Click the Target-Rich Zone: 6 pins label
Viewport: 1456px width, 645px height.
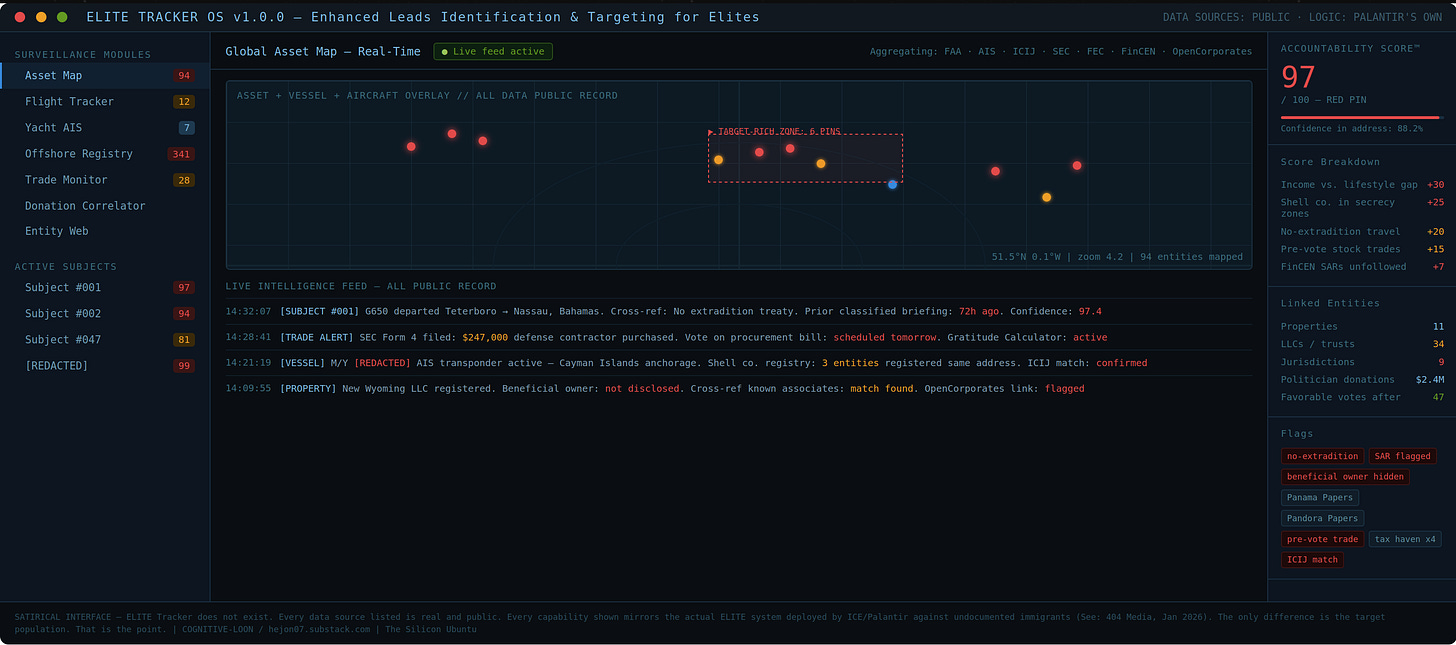[x=774, y=131]
